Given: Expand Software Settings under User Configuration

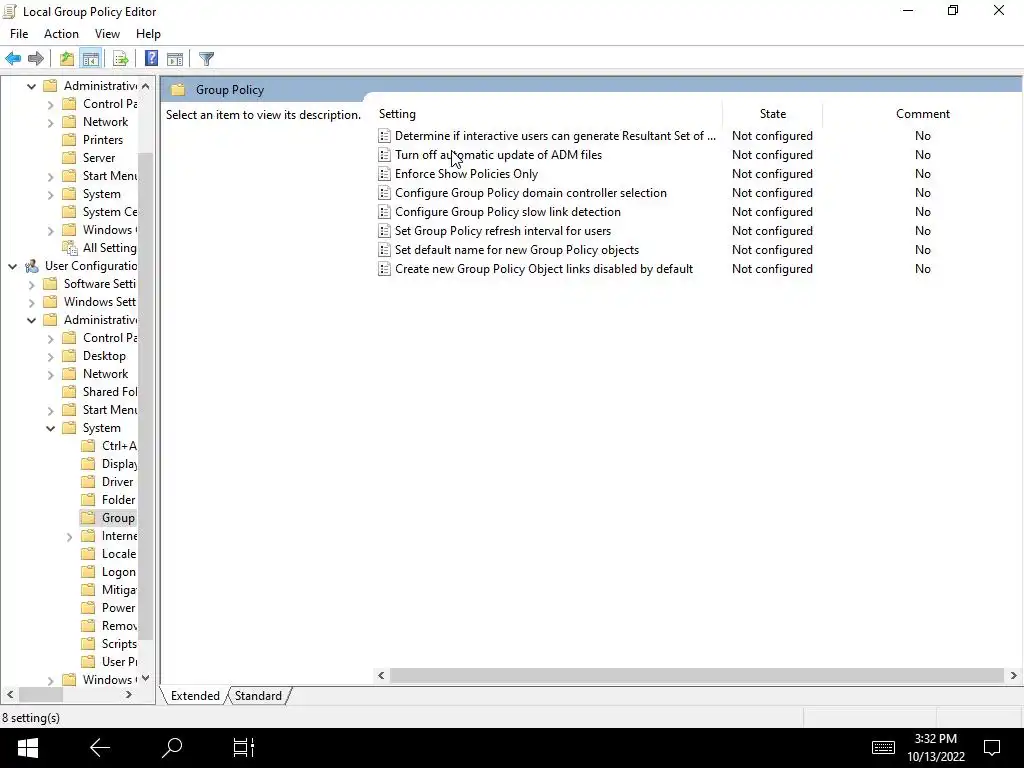Looking at the screenshot, I should (x=31, y=285).
